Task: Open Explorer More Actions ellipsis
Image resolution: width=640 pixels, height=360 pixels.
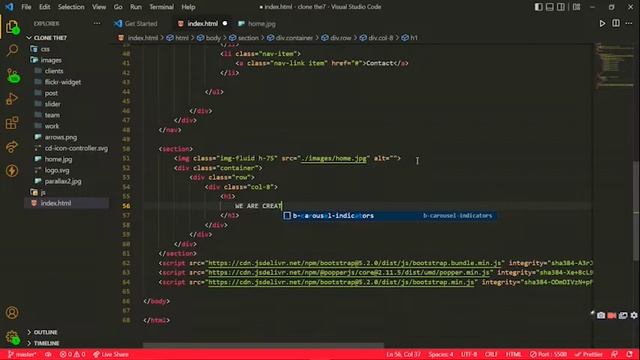Action: tap(97, 24)
